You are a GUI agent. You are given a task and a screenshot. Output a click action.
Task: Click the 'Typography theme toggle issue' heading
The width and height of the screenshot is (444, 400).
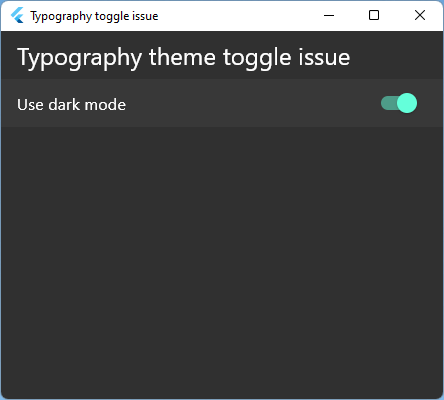coord(184,58)
